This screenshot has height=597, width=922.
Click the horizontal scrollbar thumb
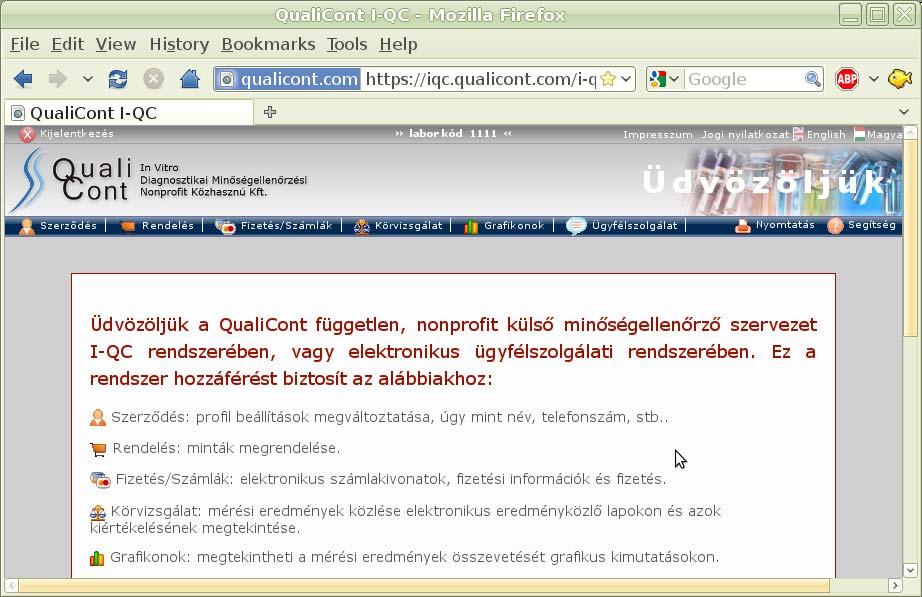[424, 585]
